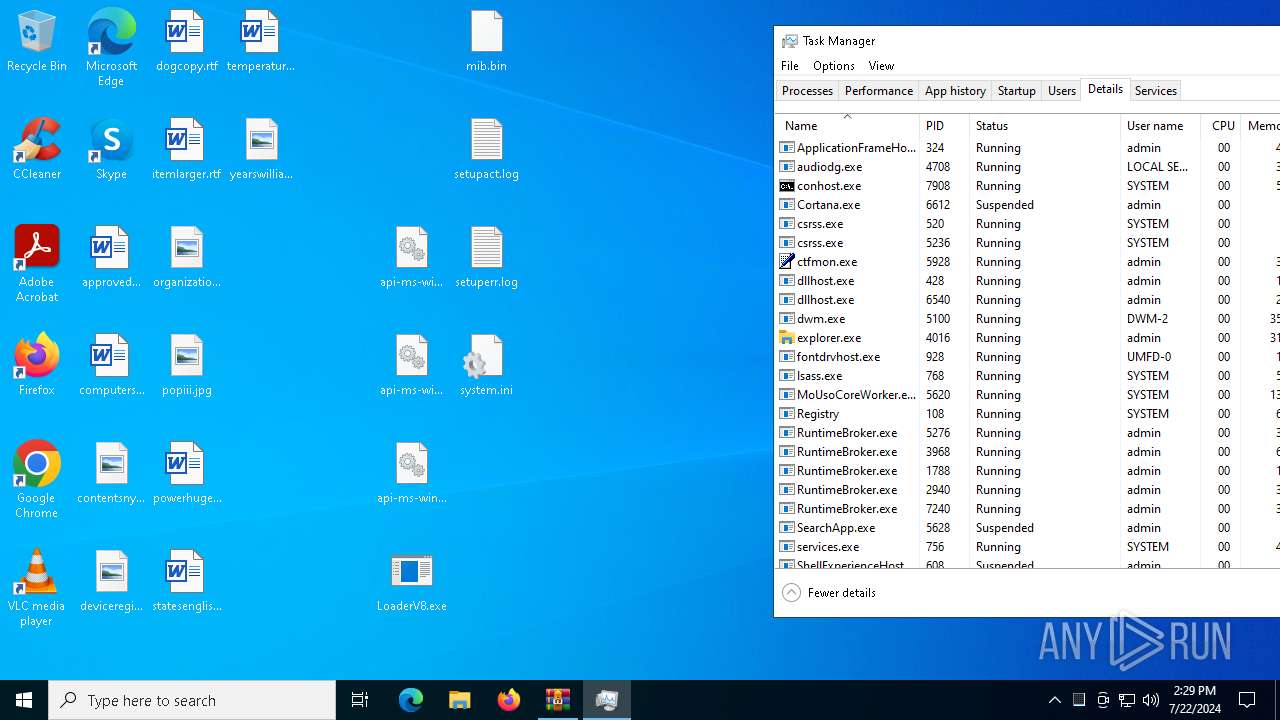1280x720 pixels.
Task: Open the volume control in tray
Action: pyautogui.click(x=1151, y=700)
